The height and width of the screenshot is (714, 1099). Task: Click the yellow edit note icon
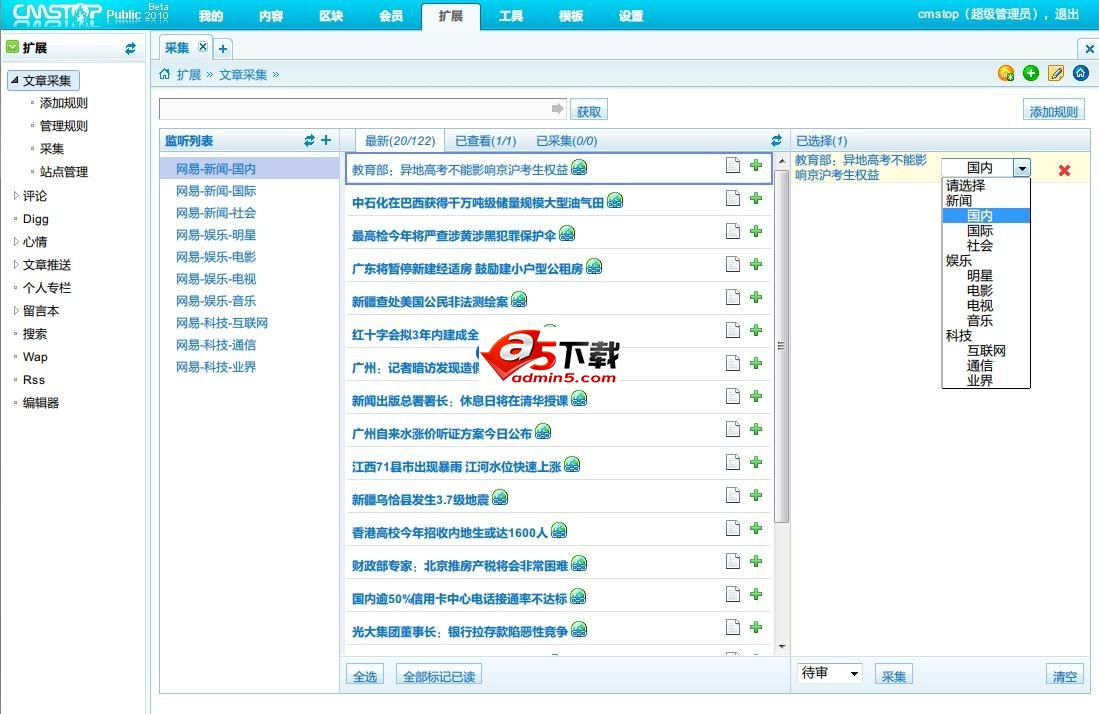tap(1056, 73)
